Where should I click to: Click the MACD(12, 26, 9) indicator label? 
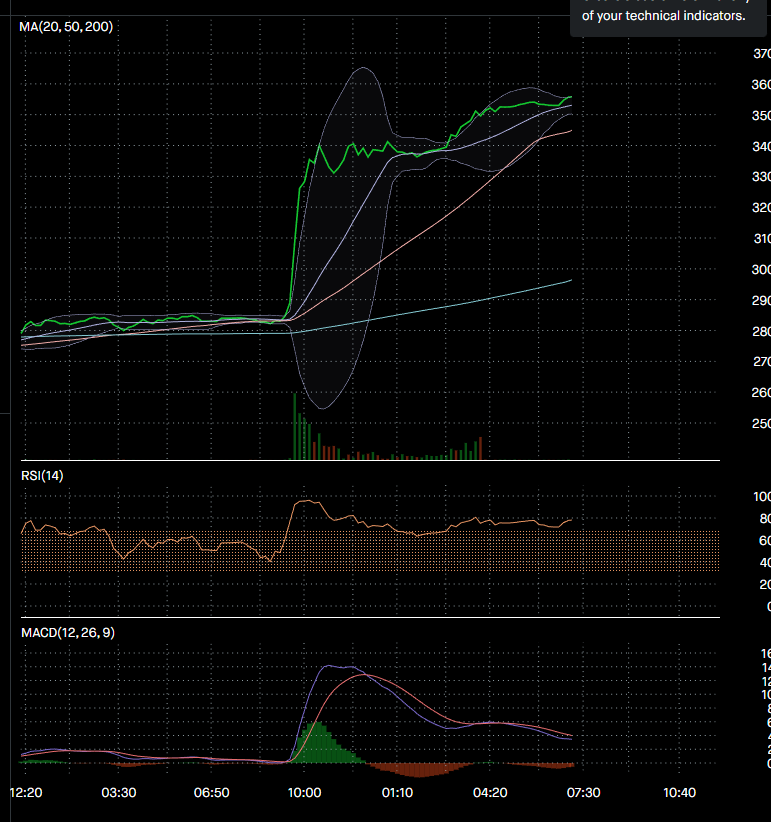click(68, 632)
